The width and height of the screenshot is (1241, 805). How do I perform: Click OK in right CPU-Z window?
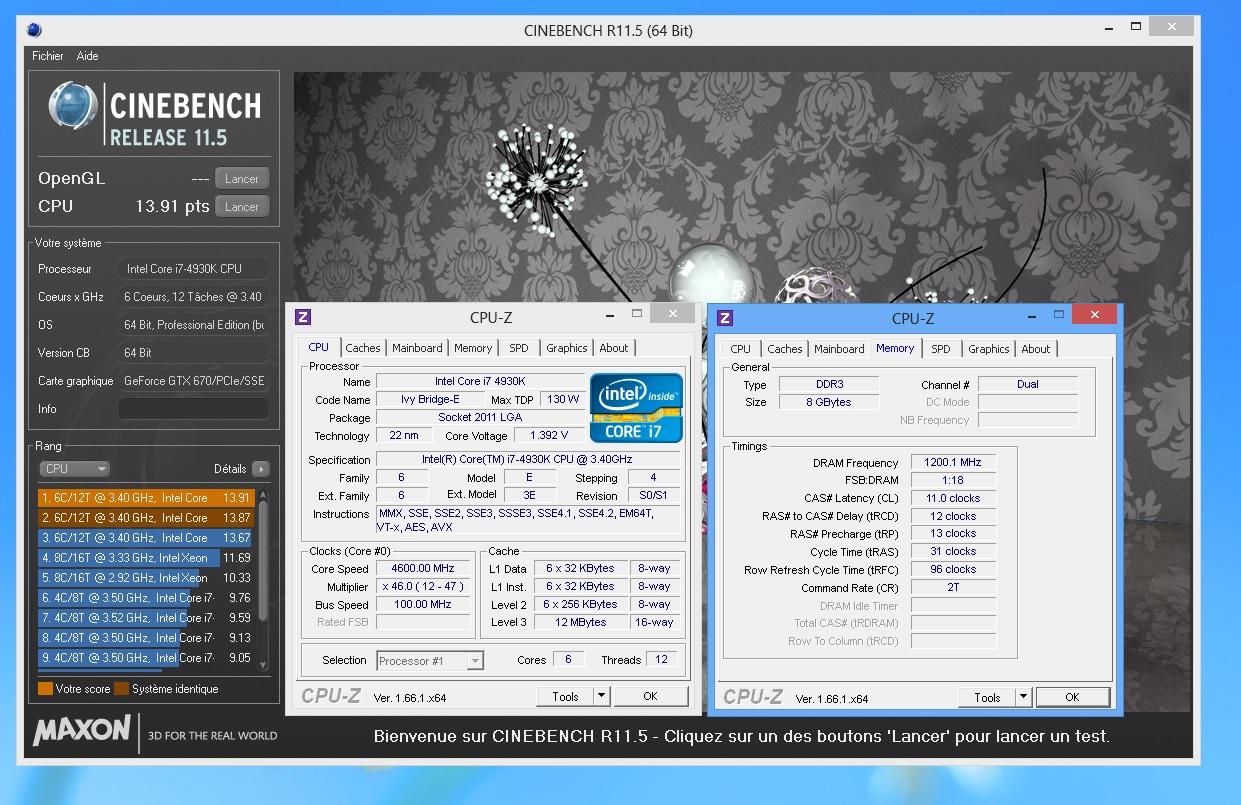coord(1073,697)
